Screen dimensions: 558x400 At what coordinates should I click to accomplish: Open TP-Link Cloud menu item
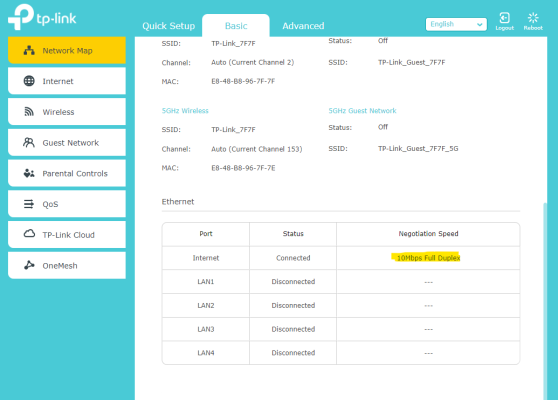[67, 235]
